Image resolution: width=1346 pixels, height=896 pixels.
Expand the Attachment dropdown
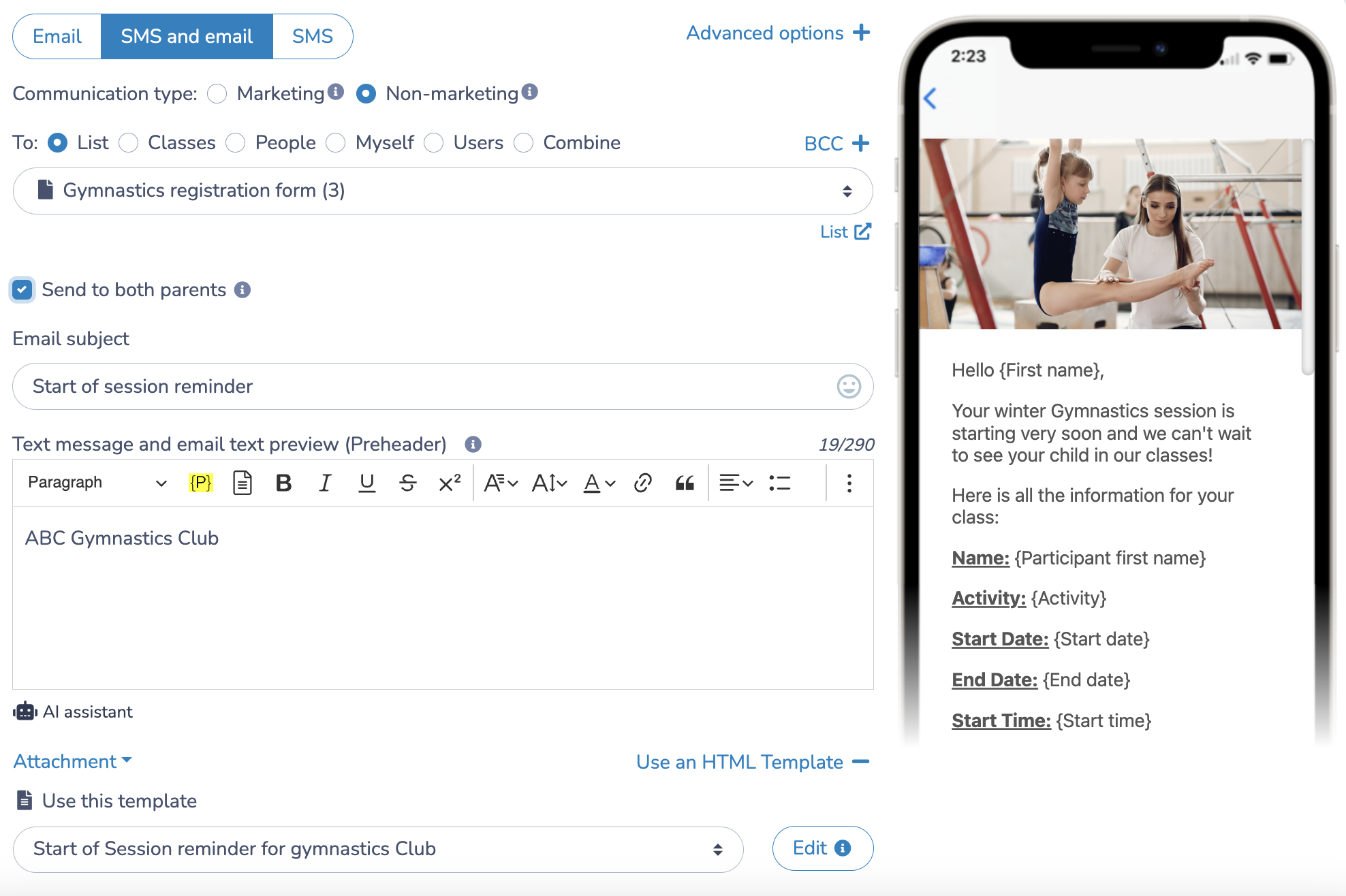[x=72, y=761]
